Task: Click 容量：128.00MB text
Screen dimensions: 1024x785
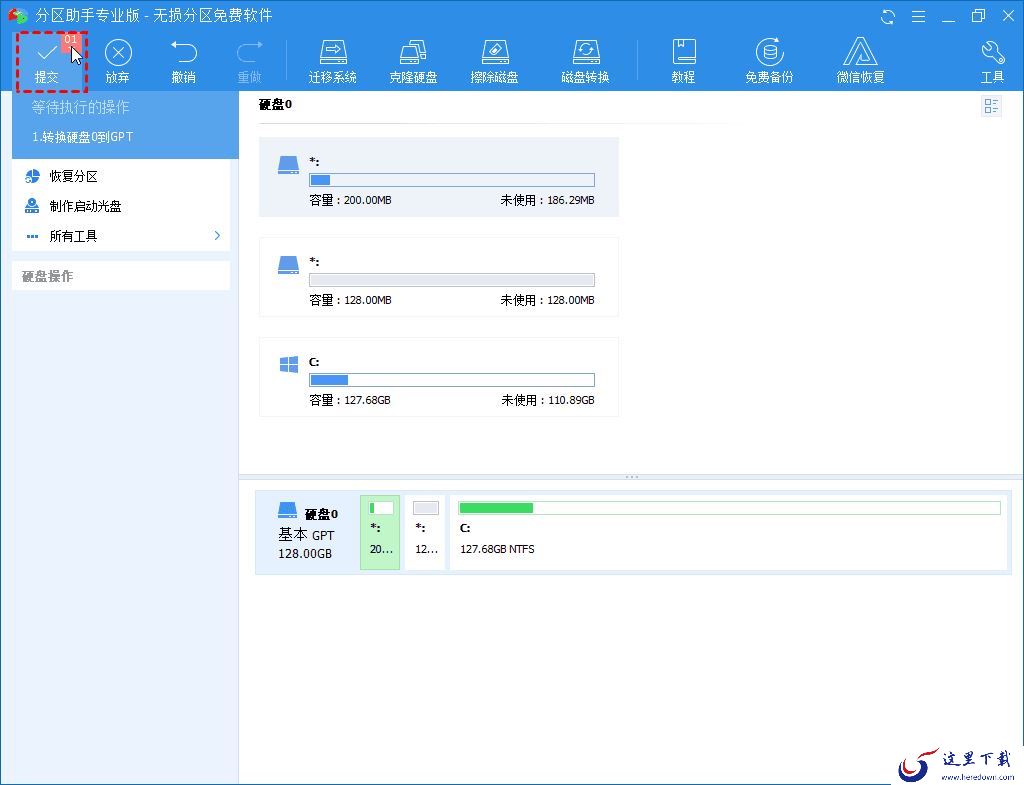Action: pyautogui.click(x=350, y=300)
